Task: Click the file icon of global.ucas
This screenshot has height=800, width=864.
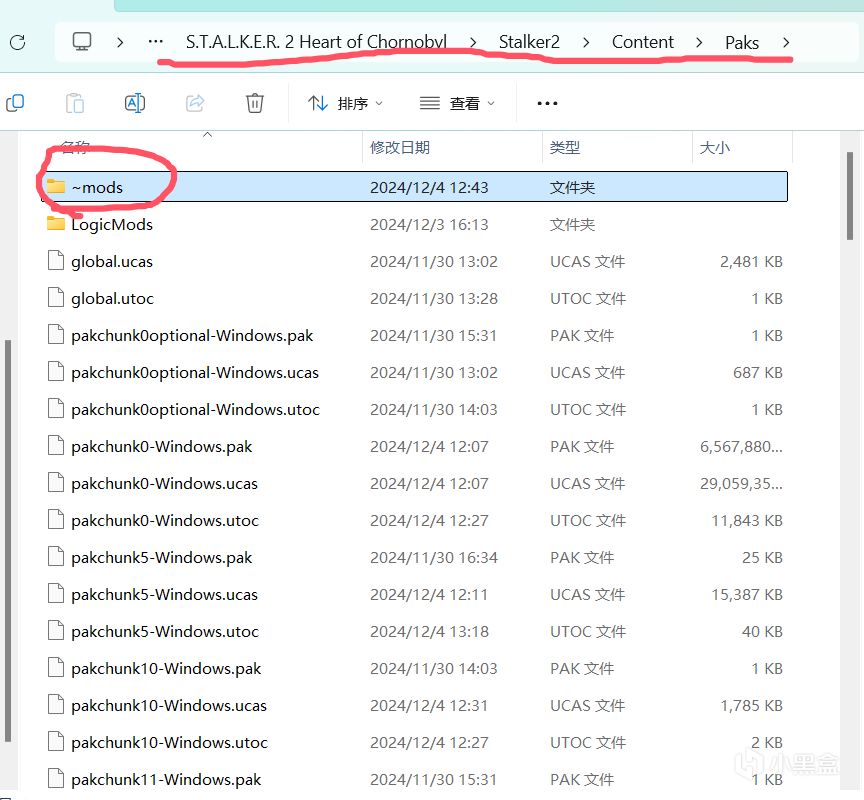Action: (x=56, y=260)
